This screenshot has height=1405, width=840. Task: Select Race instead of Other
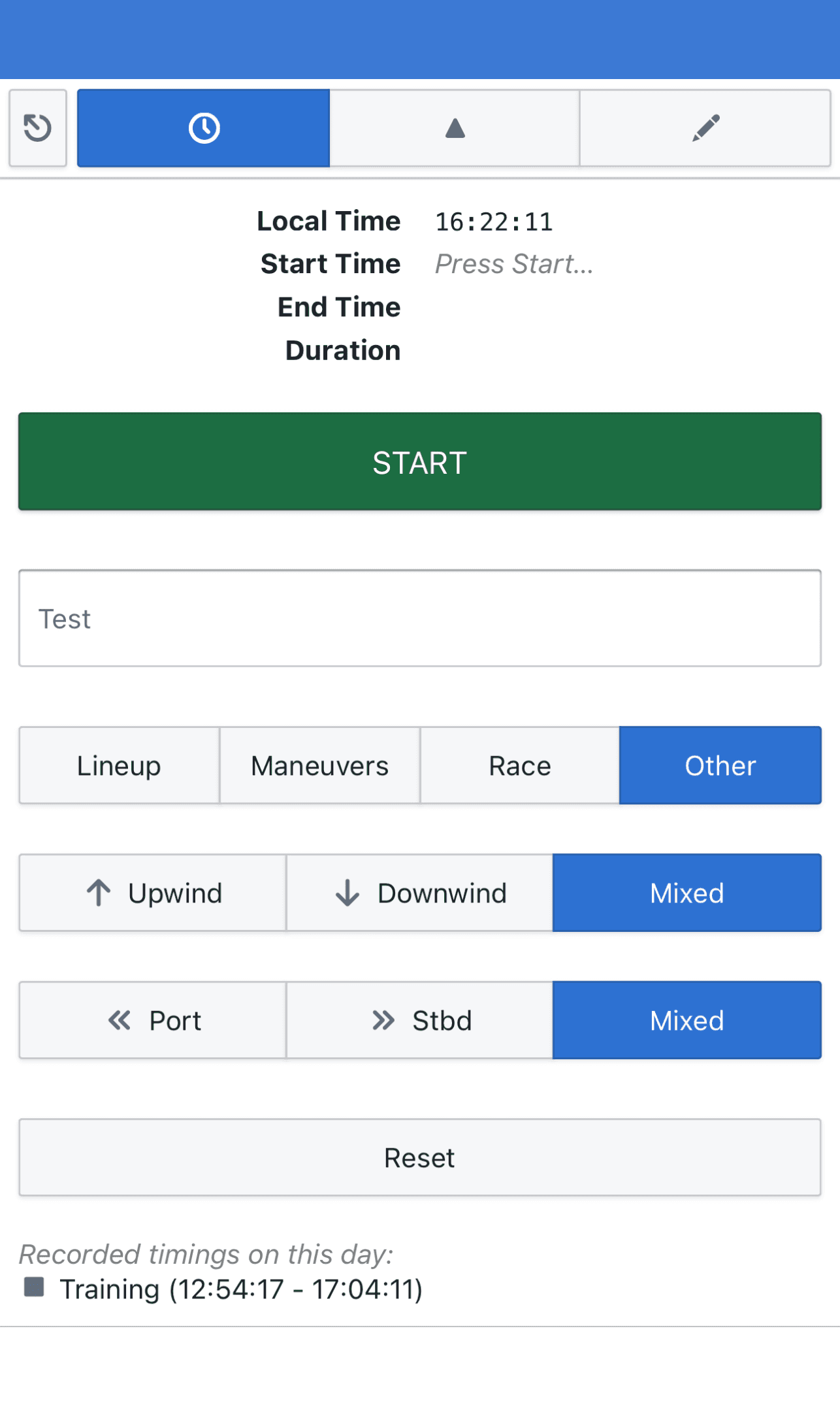pyautogui.click(x=519, y=765)
